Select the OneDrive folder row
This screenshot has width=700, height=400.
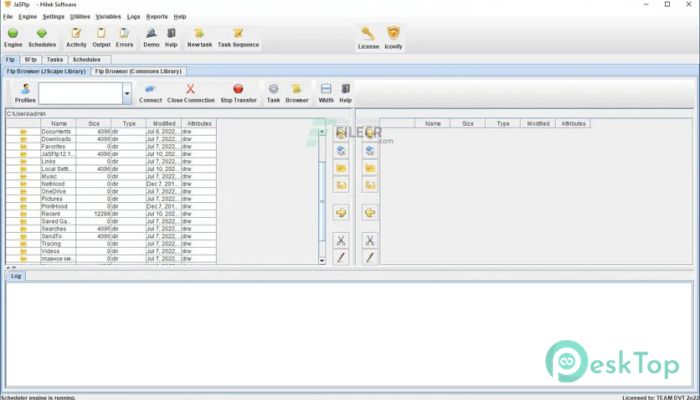coord(111,192)
